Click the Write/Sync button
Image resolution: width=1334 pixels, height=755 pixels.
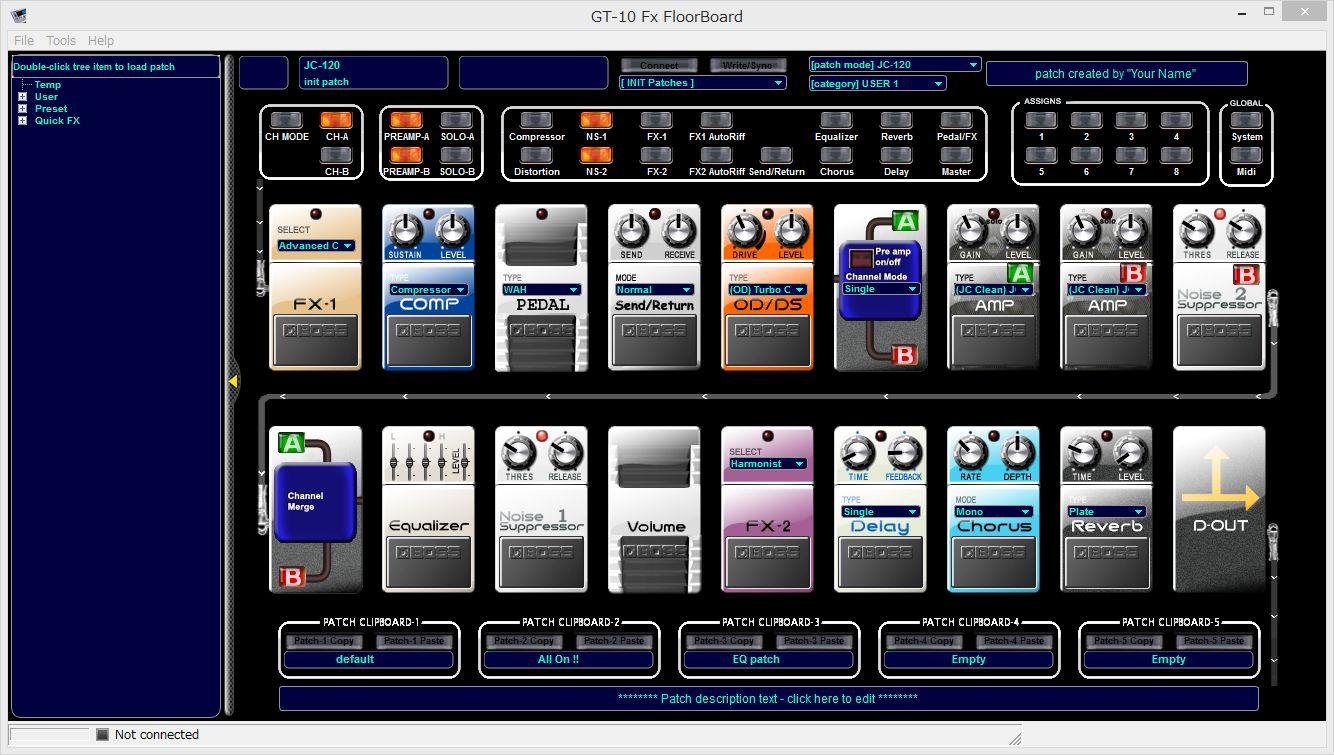tap(748, 65)
